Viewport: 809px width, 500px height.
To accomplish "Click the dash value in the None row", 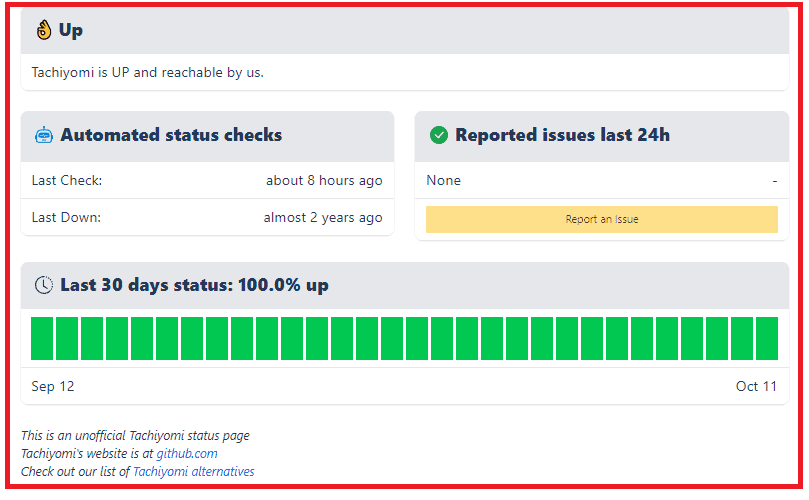I will [774, 181].
